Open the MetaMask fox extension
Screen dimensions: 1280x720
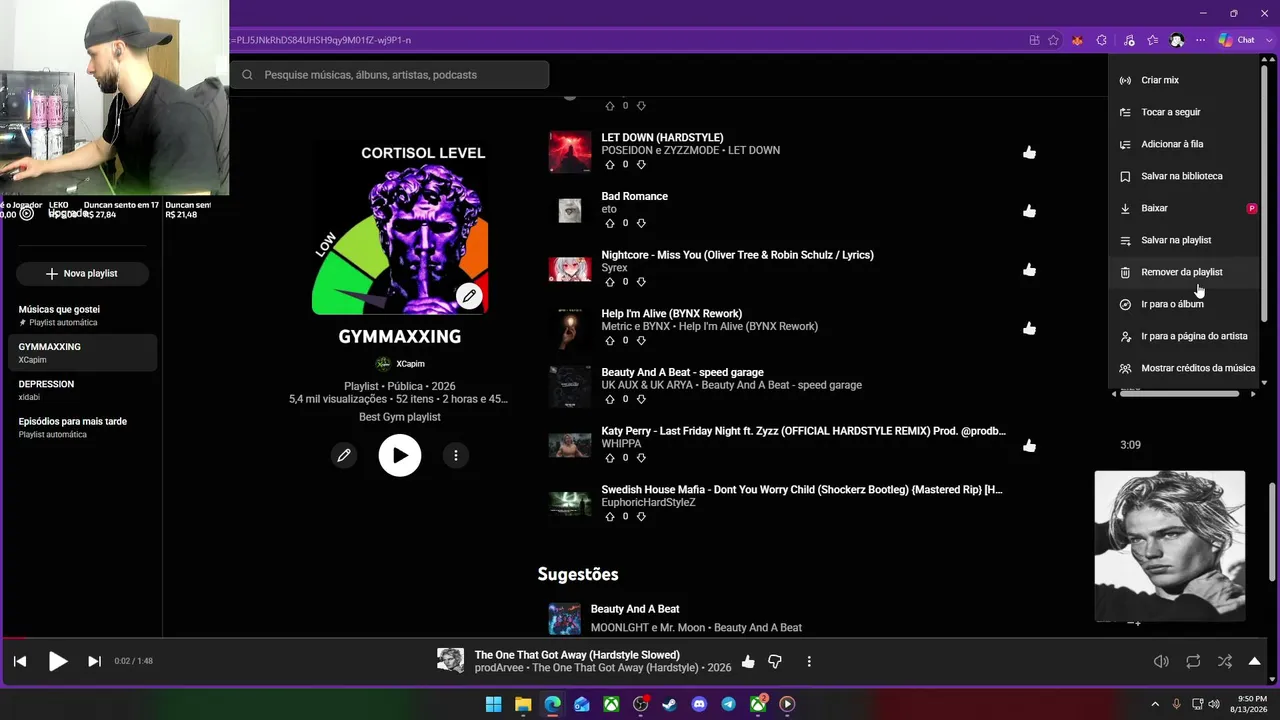coord(1078,40)
